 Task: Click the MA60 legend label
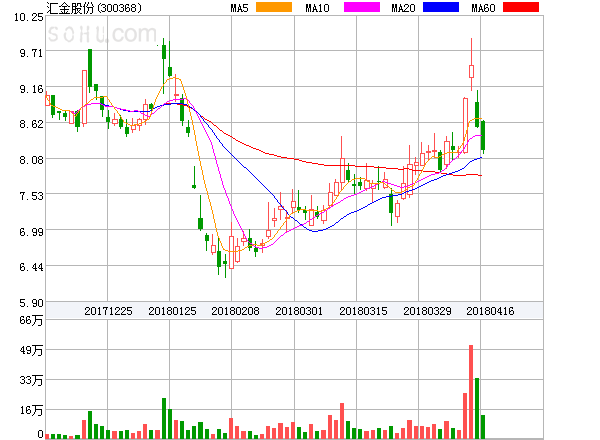click(483, 8)
